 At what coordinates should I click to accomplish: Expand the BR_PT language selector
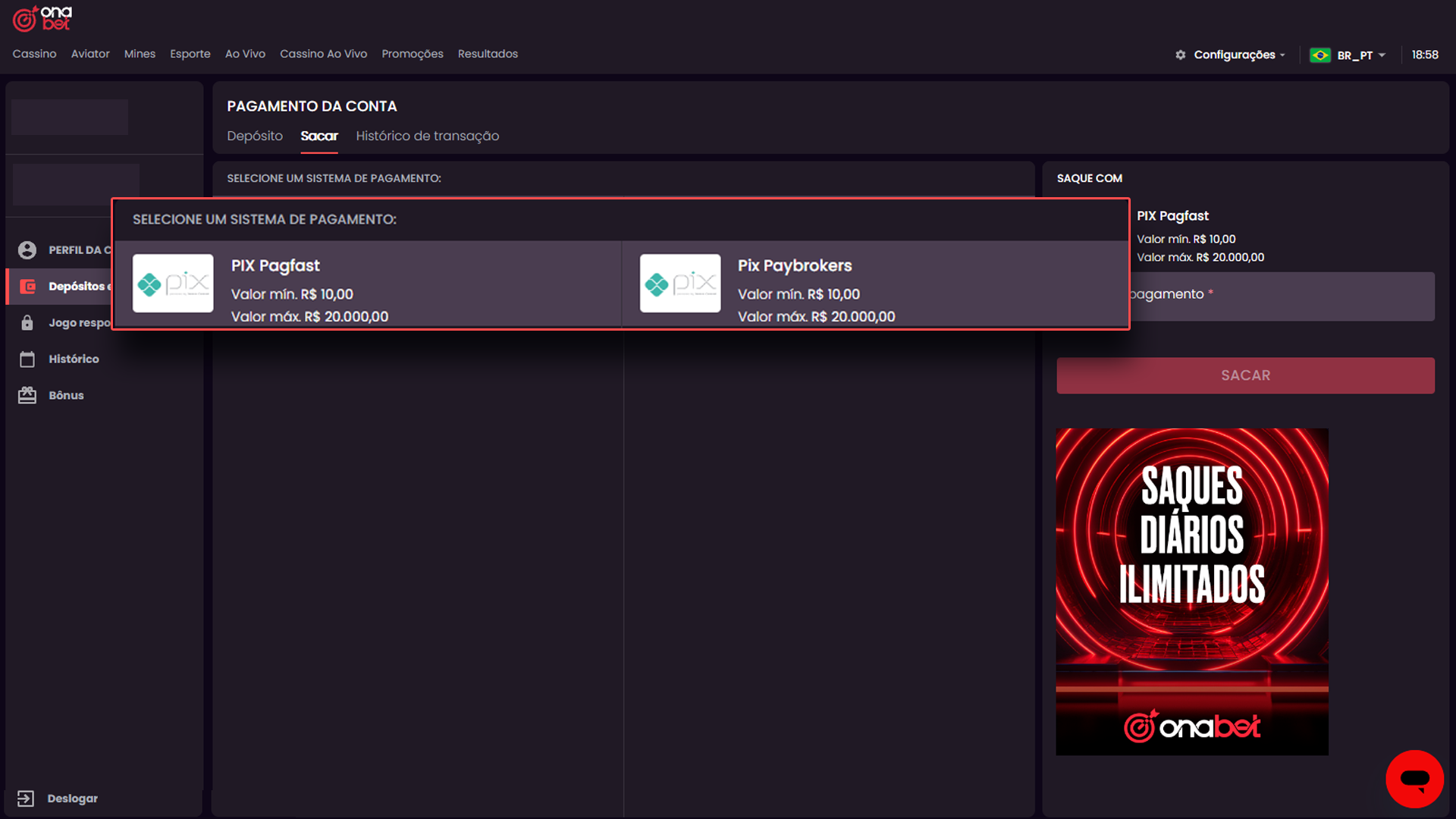(1354, 55)
